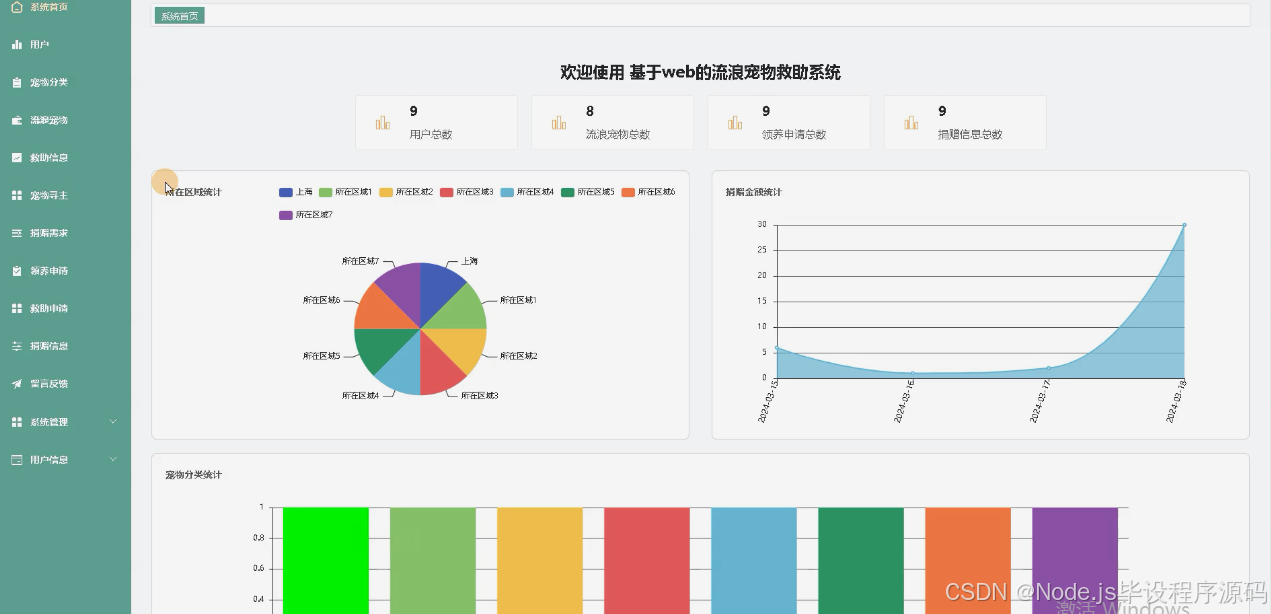The height and width of the screenshot is (614, 1271).
Task: Click the bar icon on 用户总数 card
Action: [383, 122]
